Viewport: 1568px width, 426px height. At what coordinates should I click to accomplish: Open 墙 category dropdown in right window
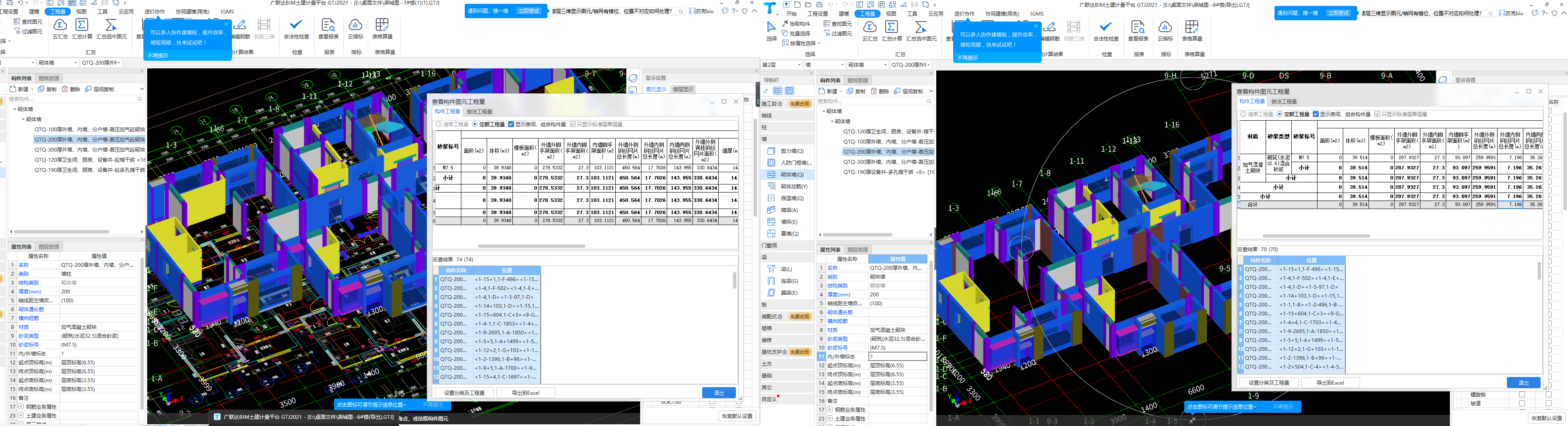(x=824, y=65)
